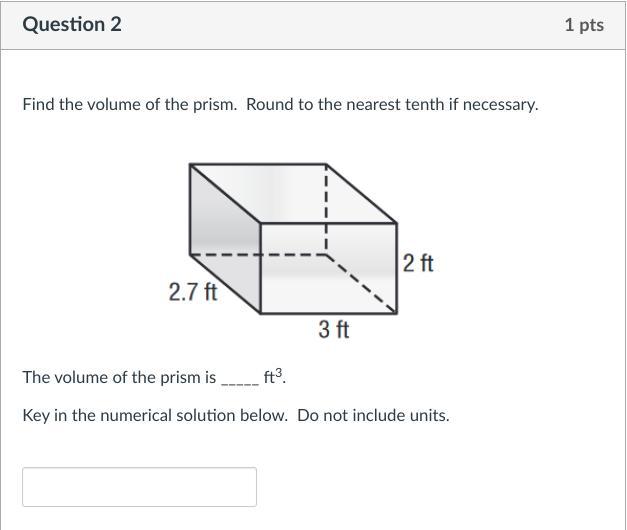Click the 3 ft dimension label
627x530 pixels.
334,329
